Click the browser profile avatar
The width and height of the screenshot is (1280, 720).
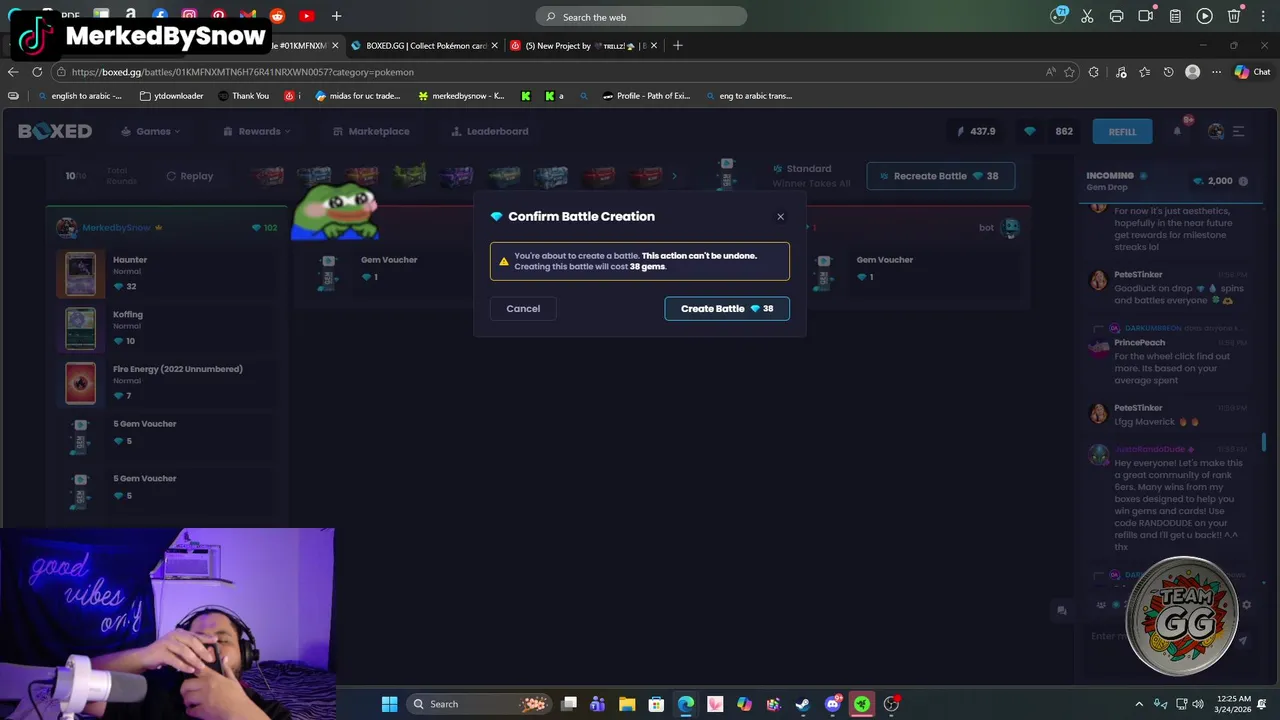pos(1192,72)
